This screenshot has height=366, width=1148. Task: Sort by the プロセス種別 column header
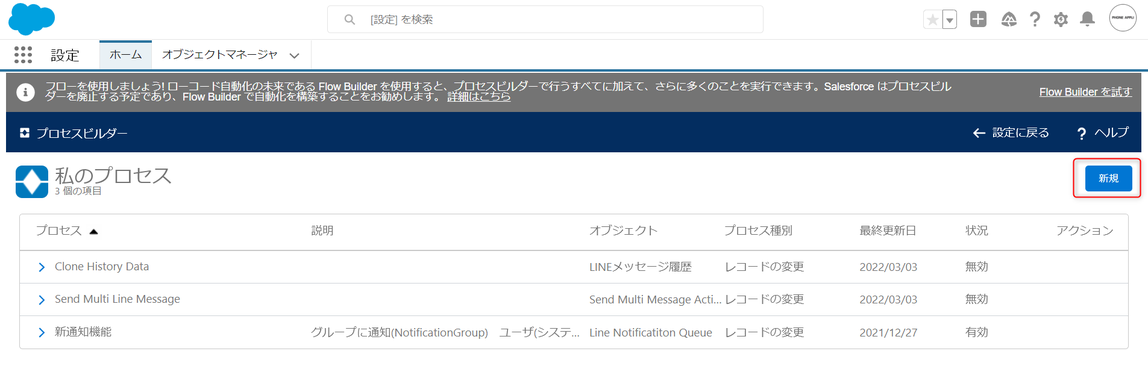758,231
